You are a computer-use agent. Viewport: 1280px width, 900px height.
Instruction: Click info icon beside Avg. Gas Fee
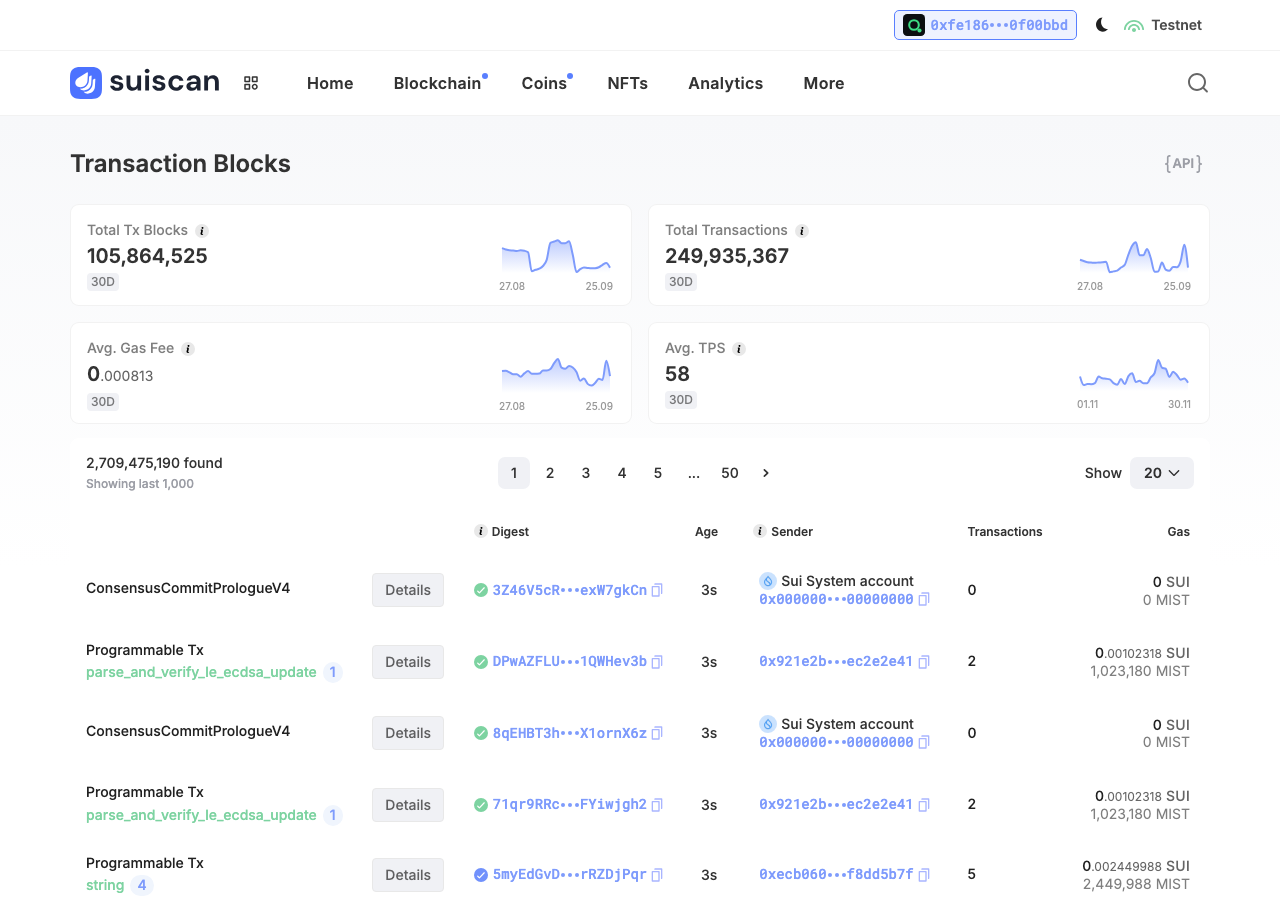(x=188, y=349)
